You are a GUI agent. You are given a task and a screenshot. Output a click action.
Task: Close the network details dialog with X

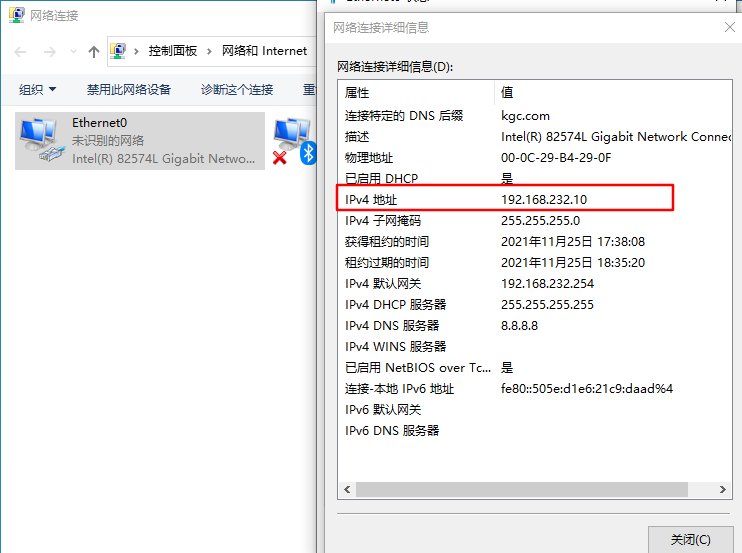pos(730,27)
